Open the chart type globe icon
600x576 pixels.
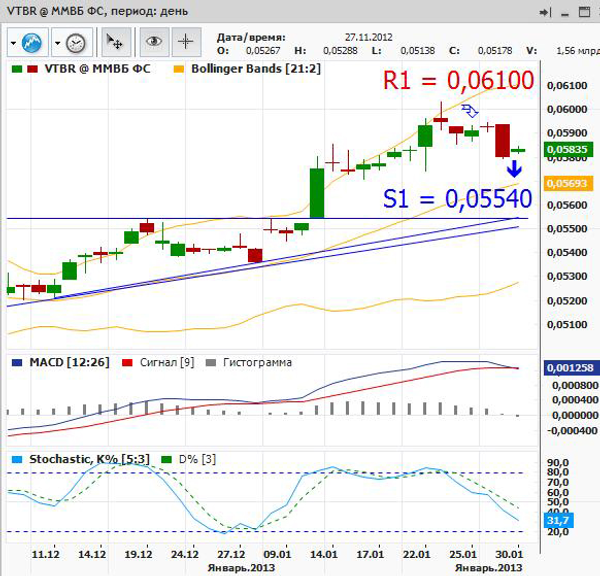pos(32,42)
